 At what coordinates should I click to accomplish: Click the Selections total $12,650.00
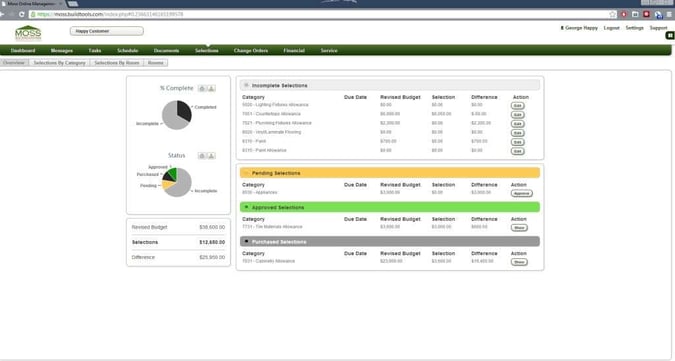212,242
